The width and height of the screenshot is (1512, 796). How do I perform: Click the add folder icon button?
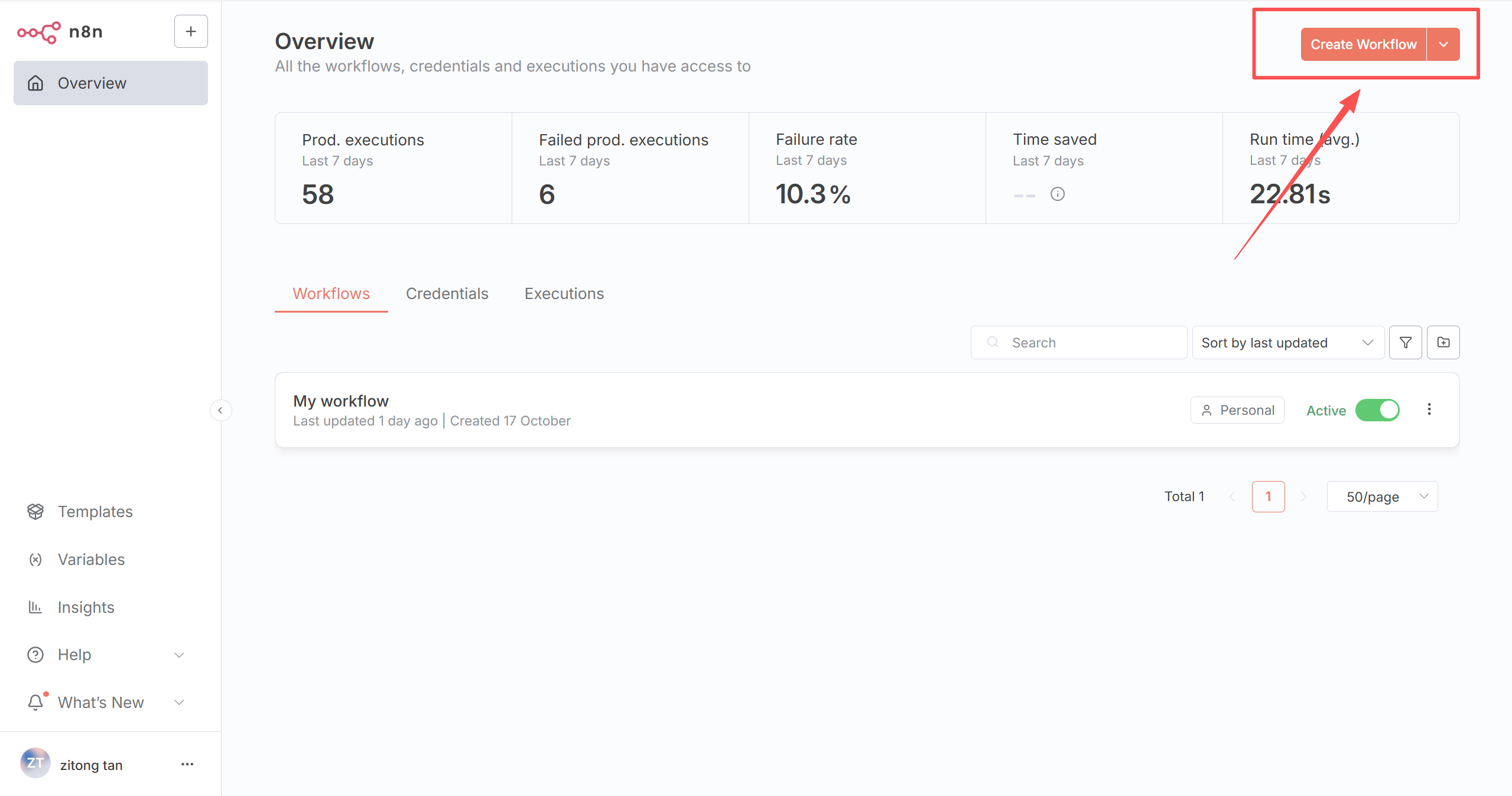pos(1443,342)
